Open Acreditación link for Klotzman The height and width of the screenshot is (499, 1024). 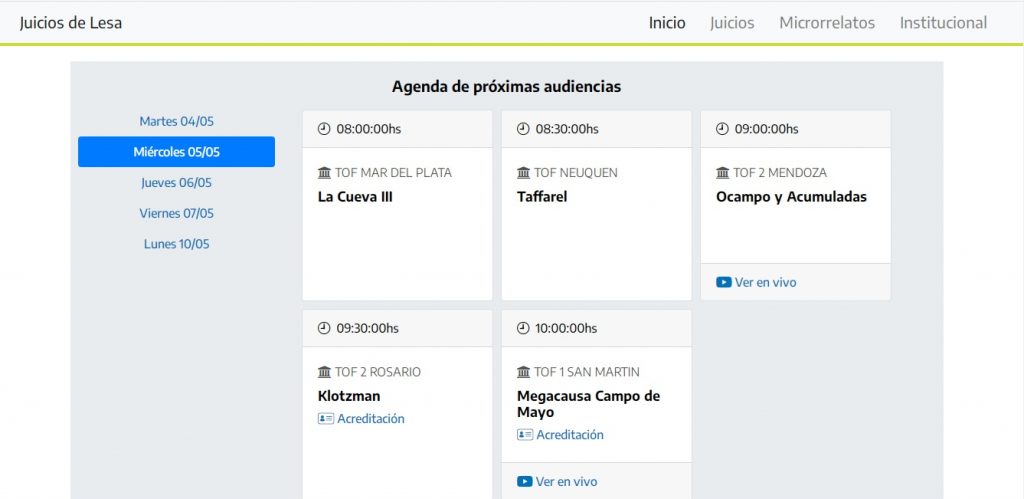click(370, 419)
